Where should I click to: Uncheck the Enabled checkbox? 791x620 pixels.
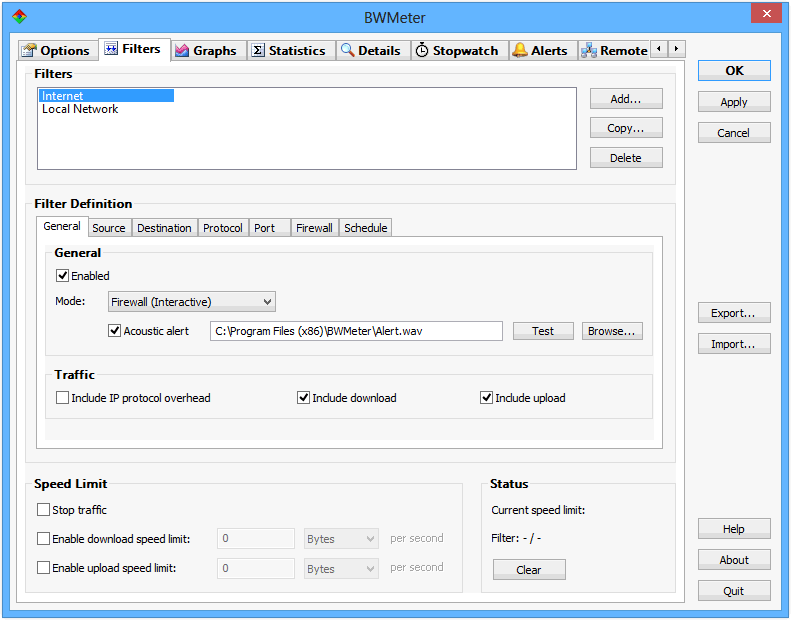[62, 275]
